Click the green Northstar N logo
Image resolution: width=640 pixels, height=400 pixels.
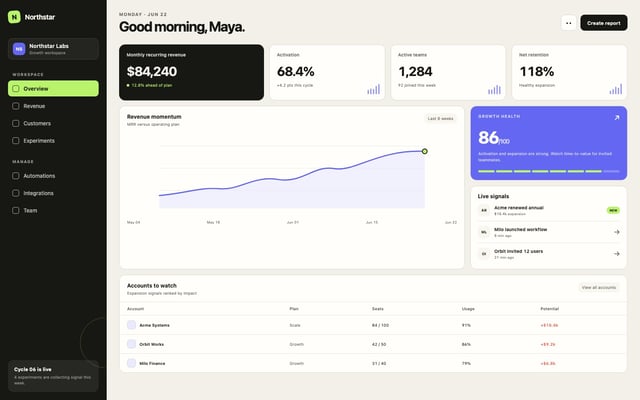tap(14, 17)
